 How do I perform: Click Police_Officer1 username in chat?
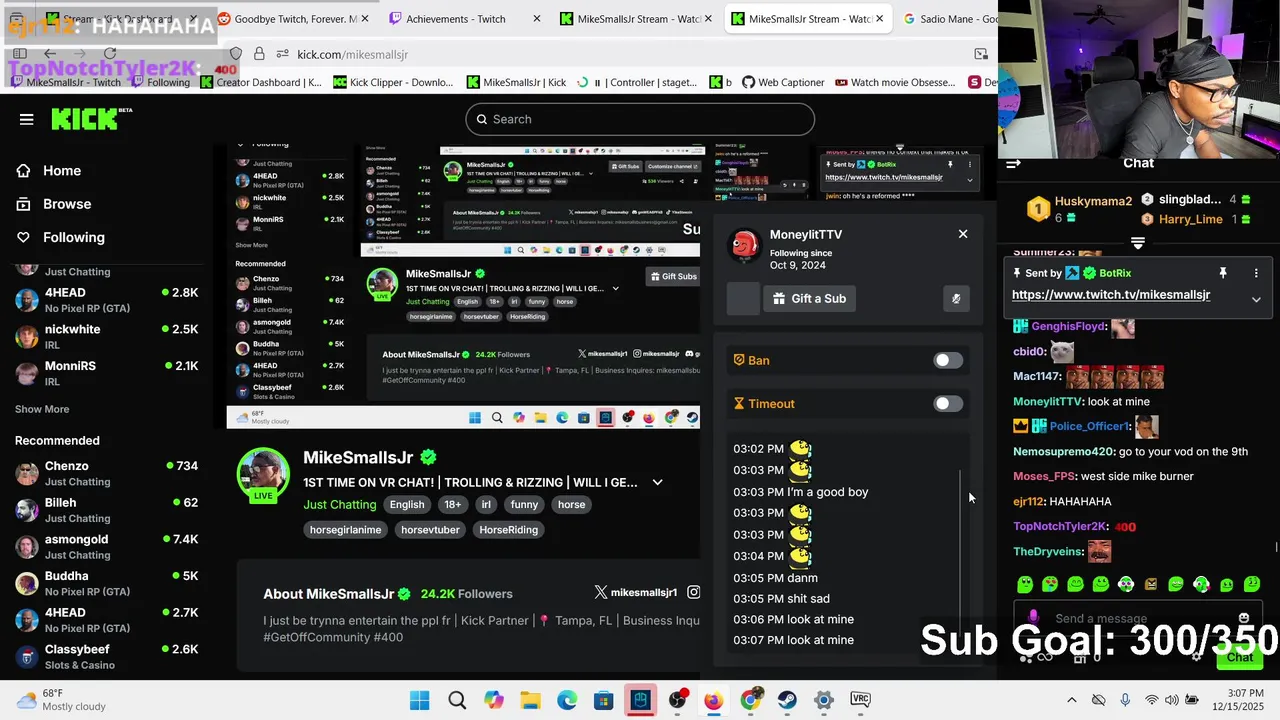(1090, 426)
